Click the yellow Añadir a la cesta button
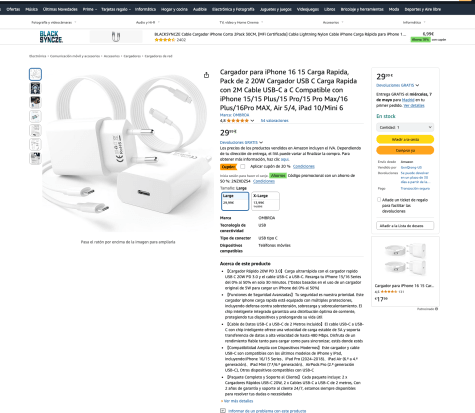This screenshot has height=413, width=475. (405, 139)
